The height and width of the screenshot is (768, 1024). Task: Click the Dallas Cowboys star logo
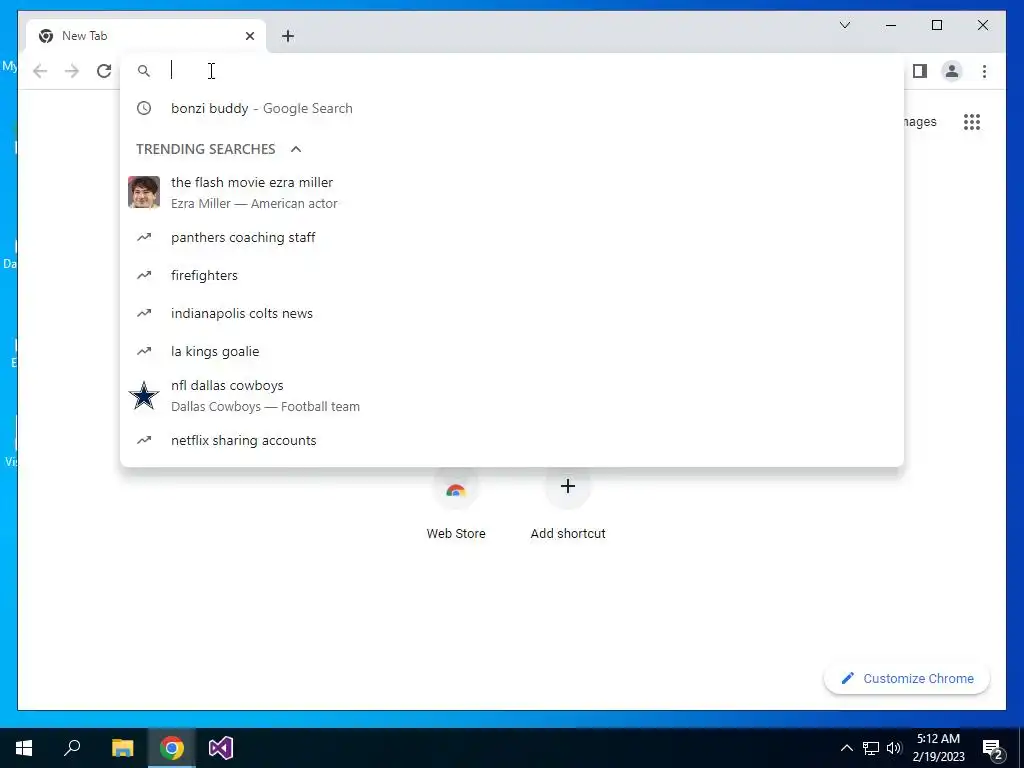(x=144, y=395)
